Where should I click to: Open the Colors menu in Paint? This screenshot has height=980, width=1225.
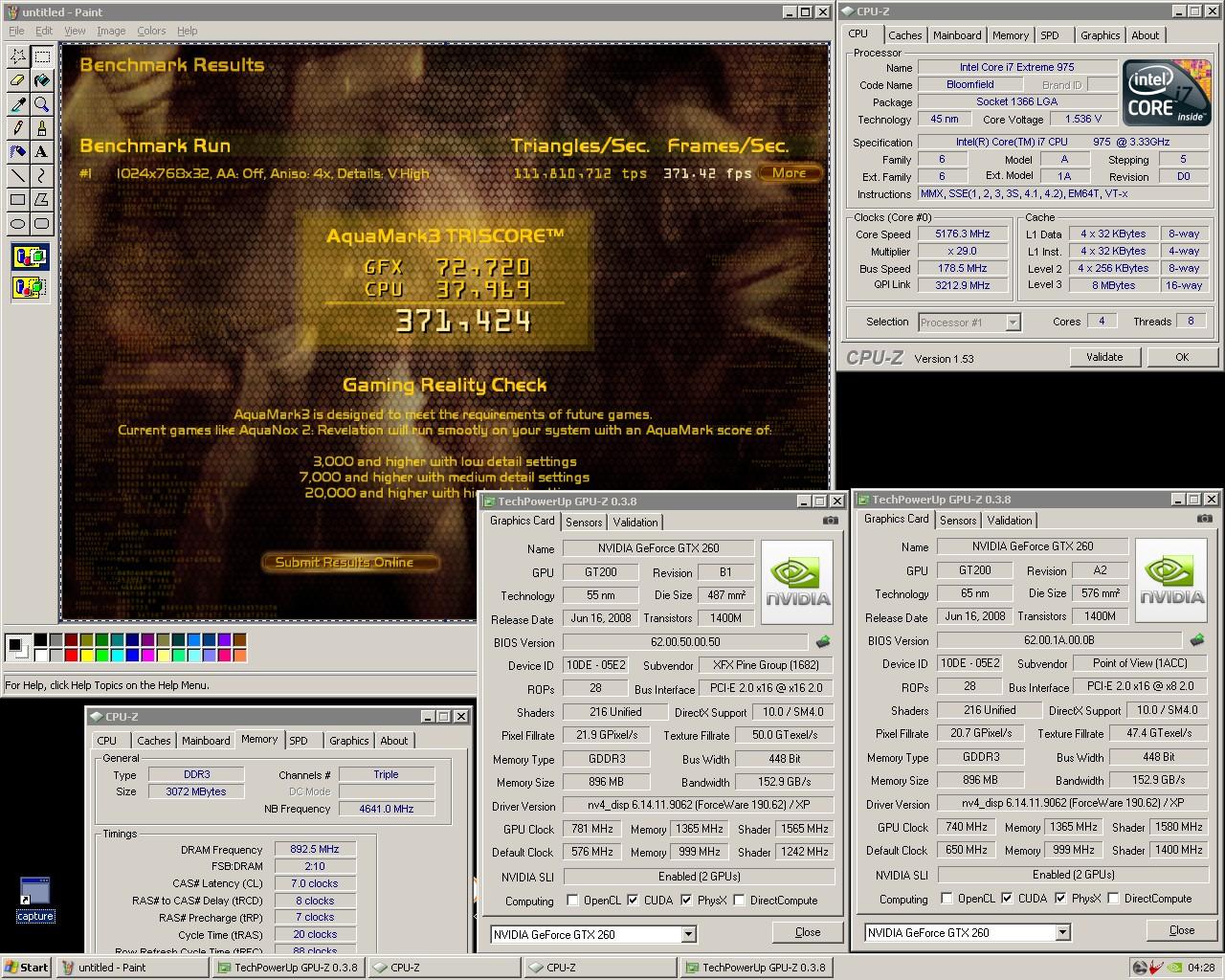pos(151,31)
